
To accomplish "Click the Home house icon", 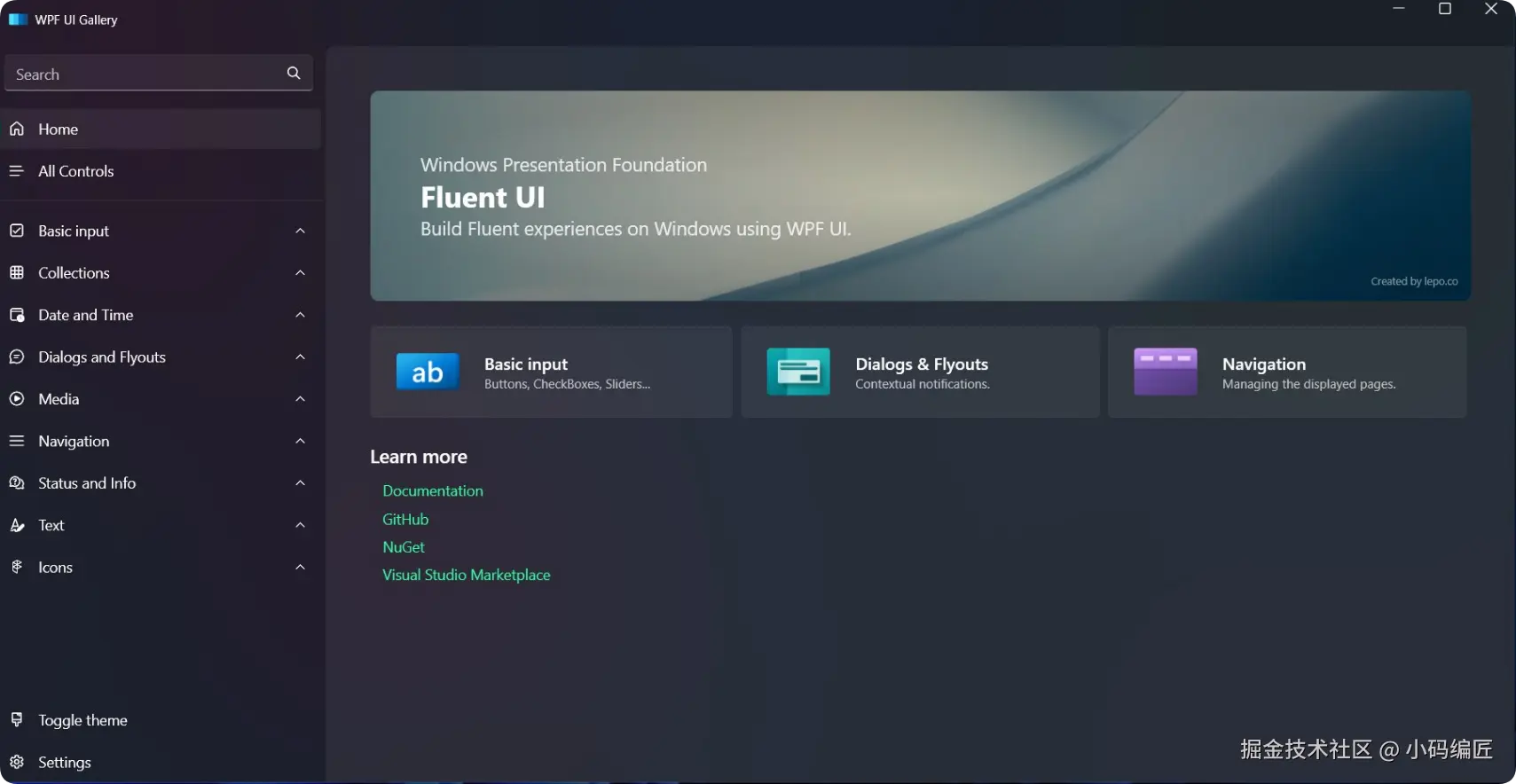I will tap(17, 129).
